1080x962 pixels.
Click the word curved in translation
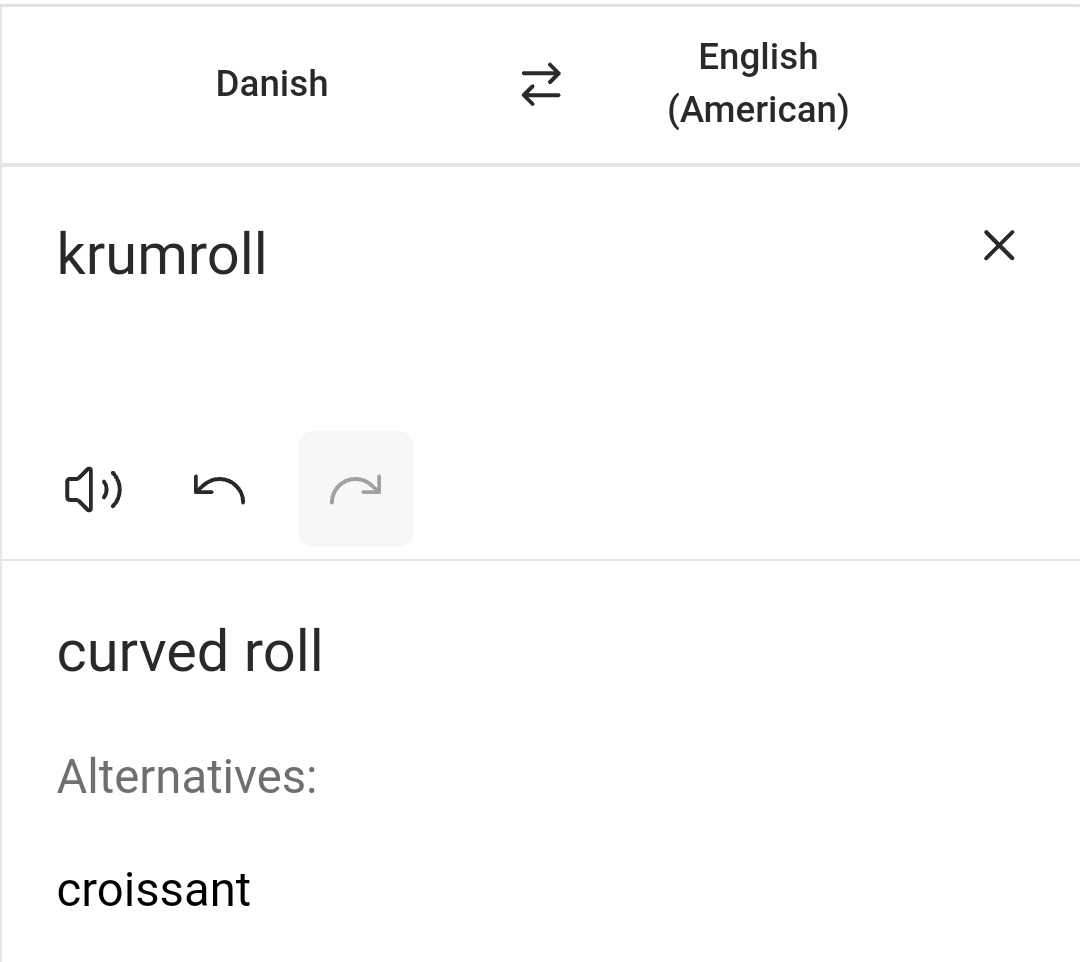[x=142, y=651]
